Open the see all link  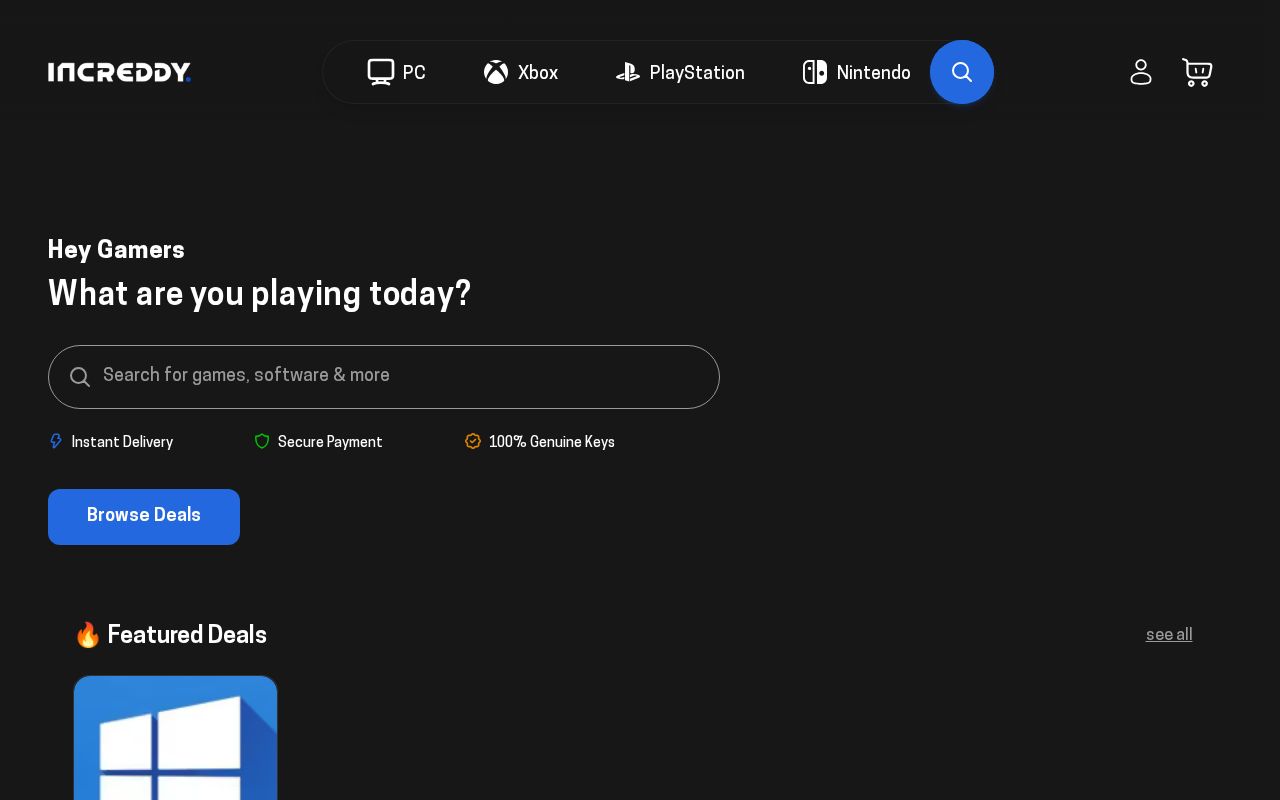pyautogui.click(x=1169, y=635)
